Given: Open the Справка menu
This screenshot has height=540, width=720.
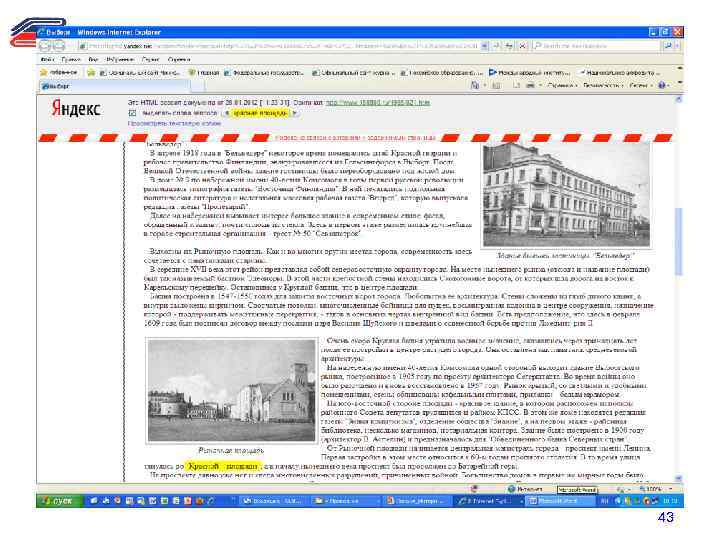Looking at the screenshot, I should (x=179, y=59).
